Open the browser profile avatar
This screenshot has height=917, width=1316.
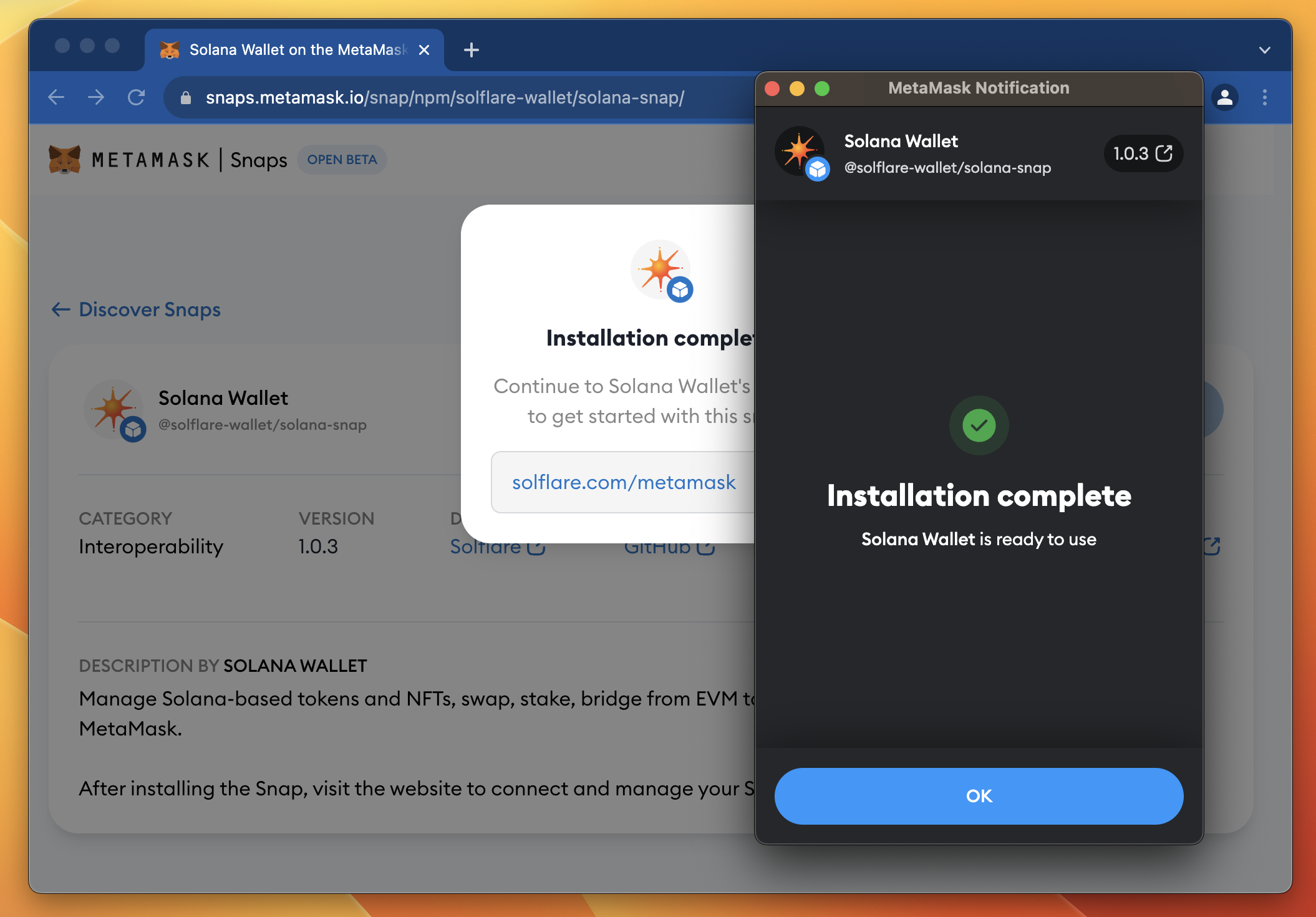click(1225, 97)
